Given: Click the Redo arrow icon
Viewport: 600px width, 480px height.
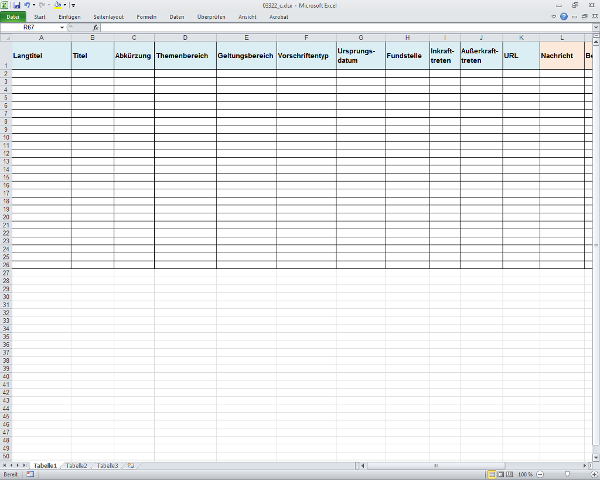Looking at the screenshot, I should pyautogui.click(x=43, y=5).
